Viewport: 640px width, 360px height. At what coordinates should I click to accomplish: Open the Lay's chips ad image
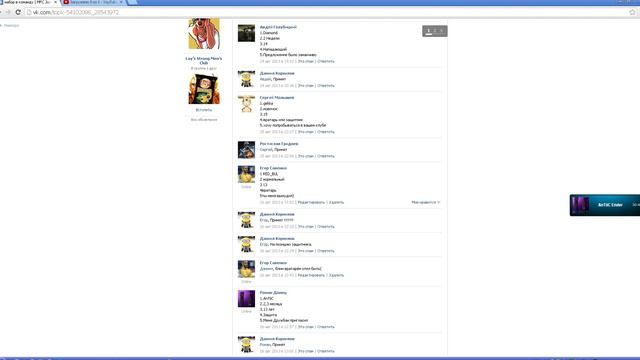coord(204,89)
